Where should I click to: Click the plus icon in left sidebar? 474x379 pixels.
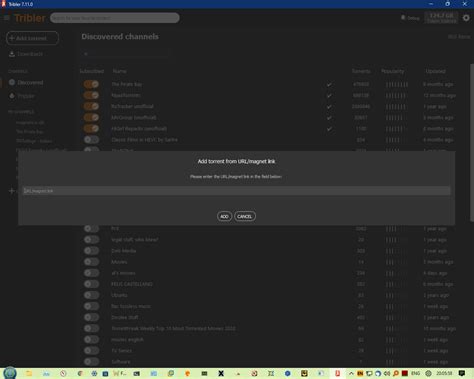(x=11, y=191)
